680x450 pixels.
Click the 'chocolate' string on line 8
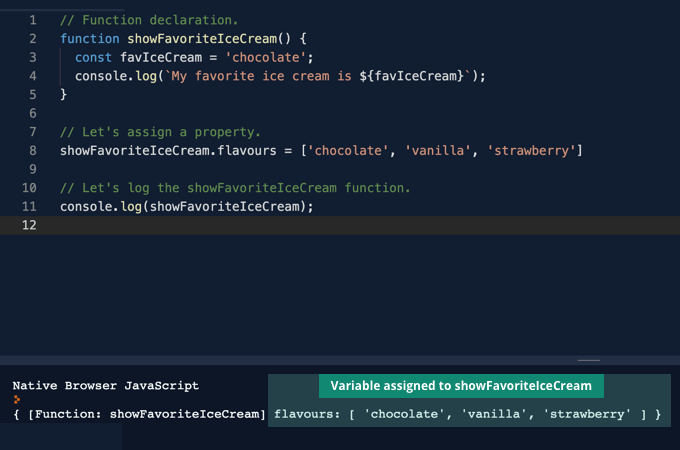[348, 151]
